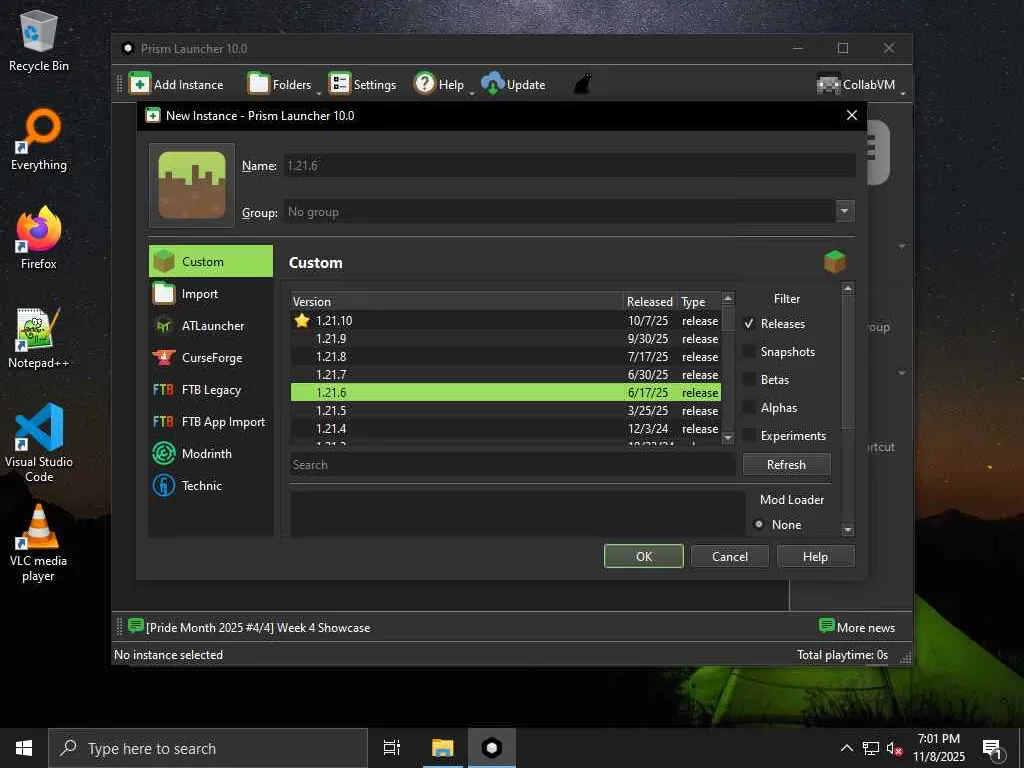Open VLC media player desktop shortcut
Image resolution: width=1024 pixels, height=768 pixels.
click(x=39, y=543)
